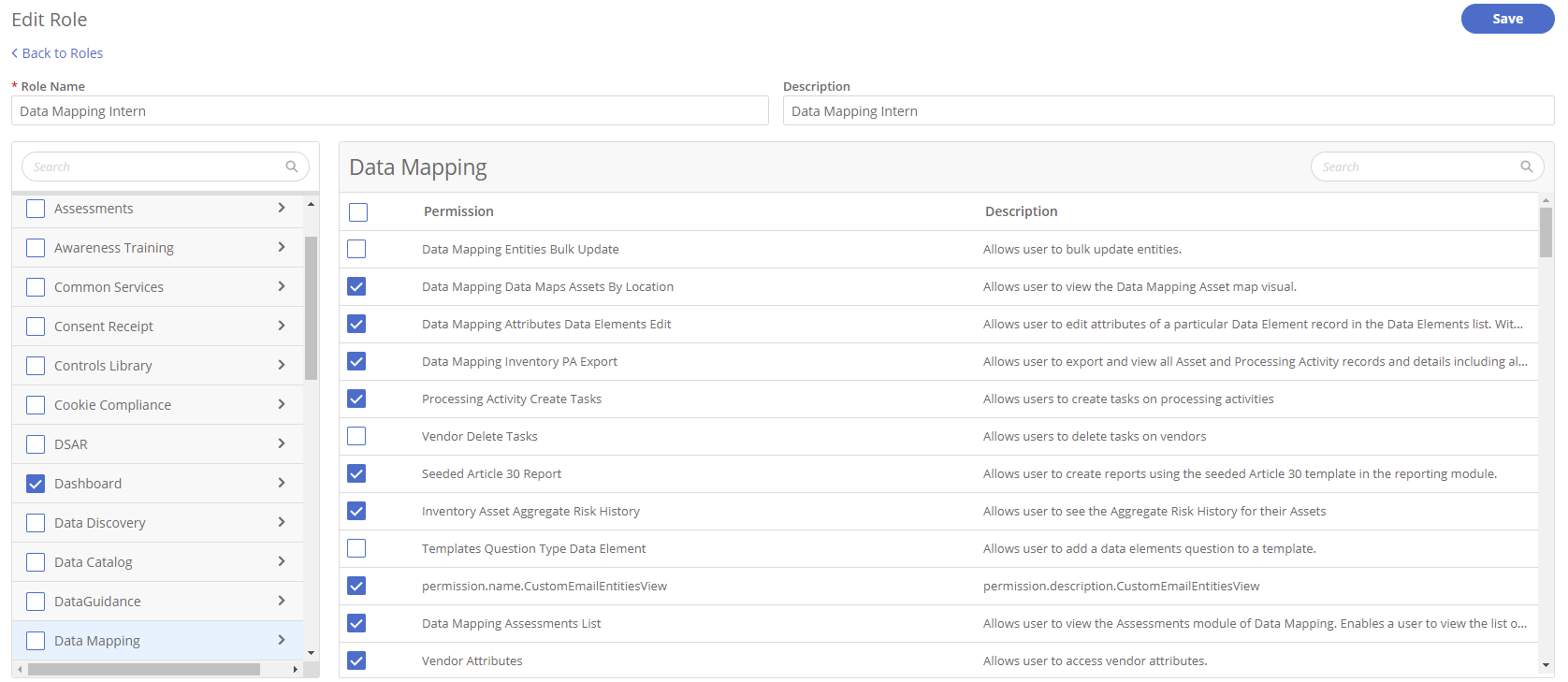The image size is (1568, 682).
Task: Expand the Assessments module chevron
Action: pyautogui.click(x=281, y=208)
